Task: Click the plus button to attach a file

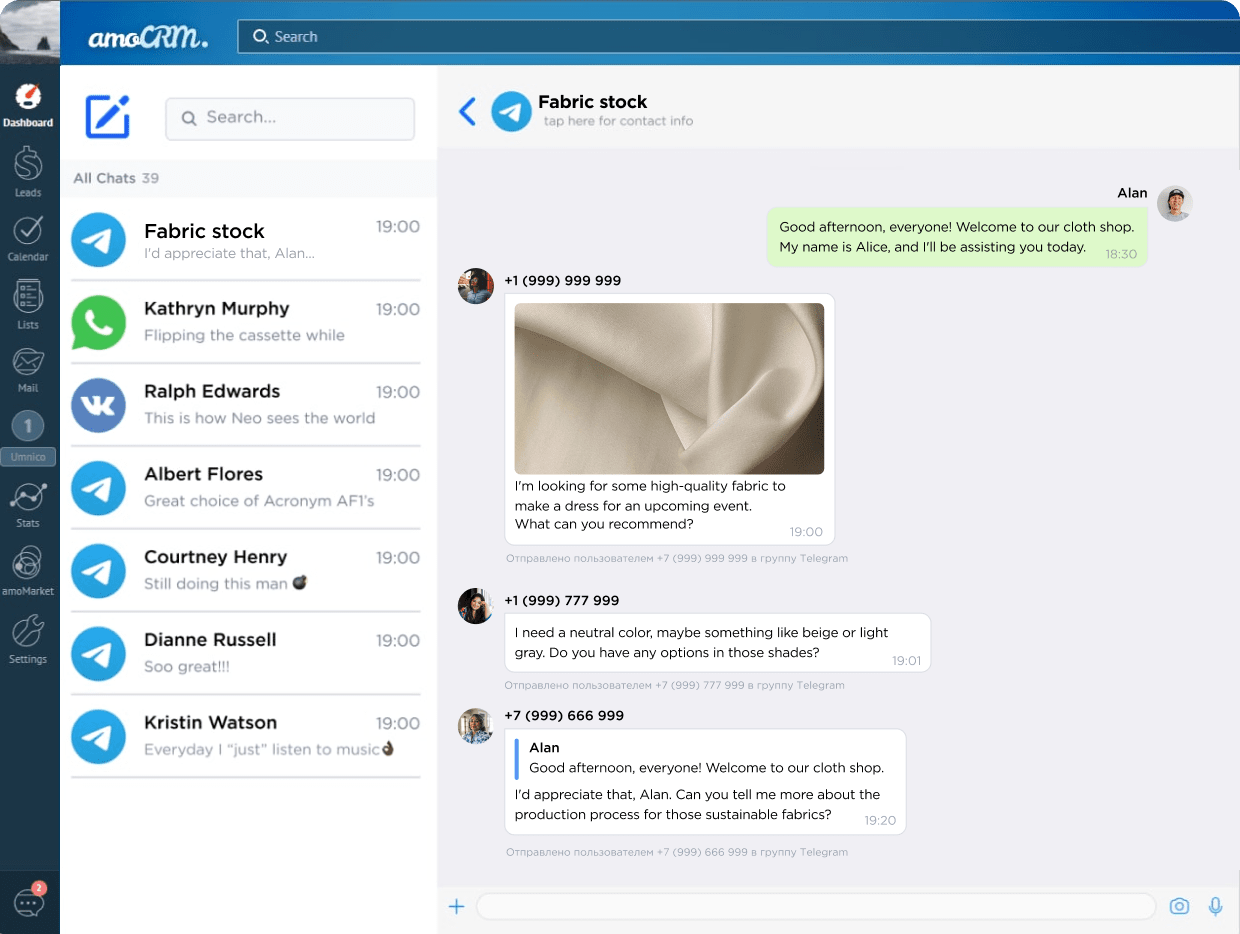Action: 457,906
